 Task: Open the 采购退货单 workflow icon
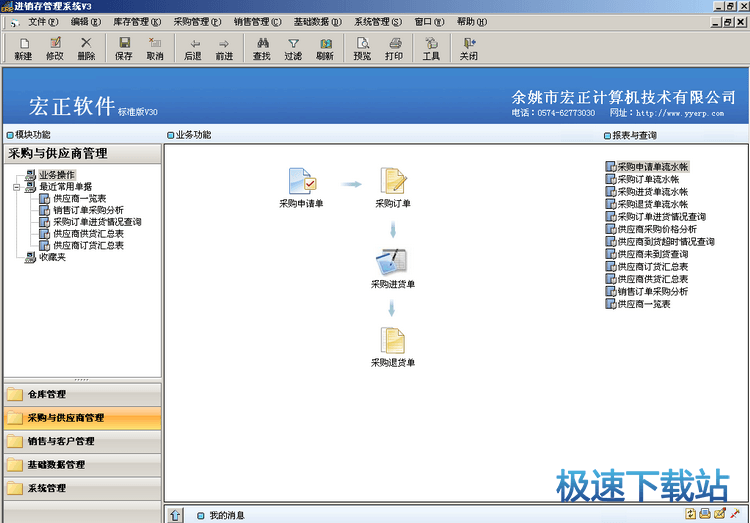pyautogui.click(x=392, y=341)
